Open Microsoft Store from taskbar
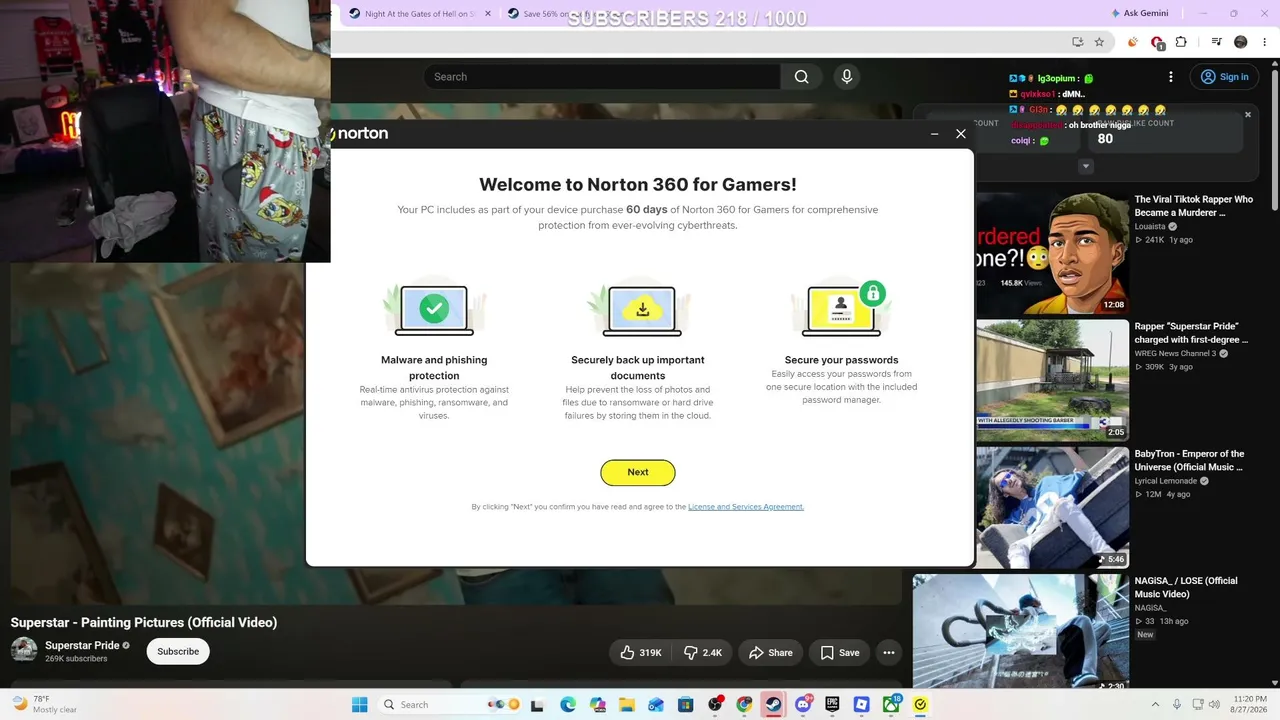 coord(685,705)
